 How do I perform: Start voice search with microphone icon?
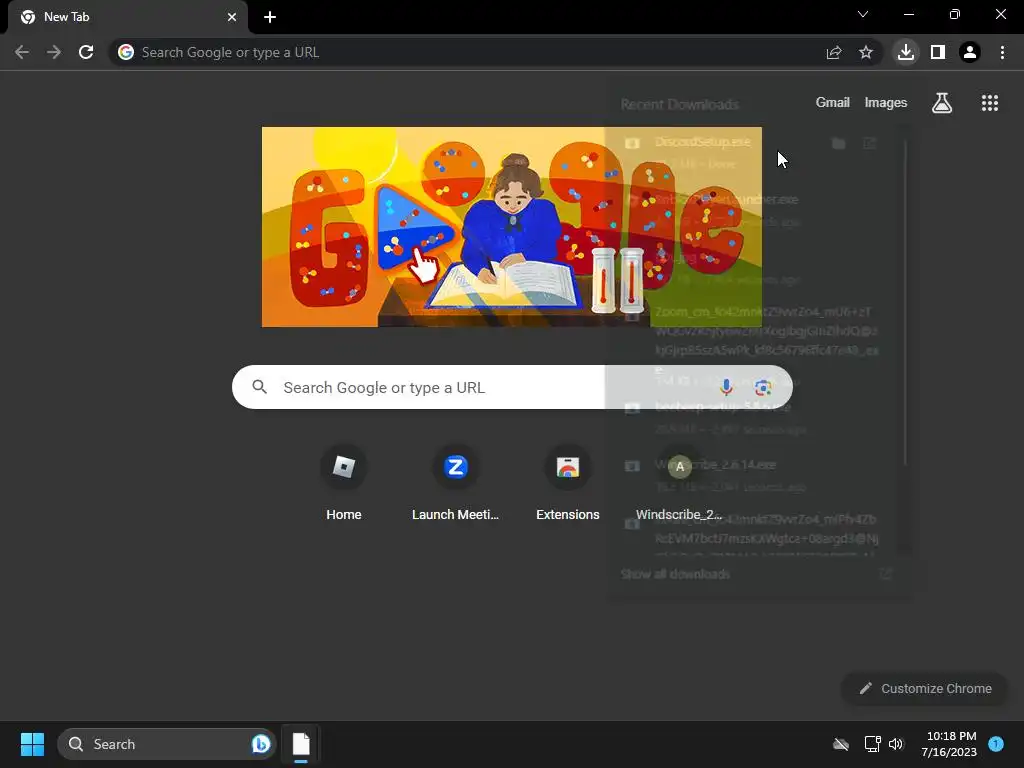726,387
